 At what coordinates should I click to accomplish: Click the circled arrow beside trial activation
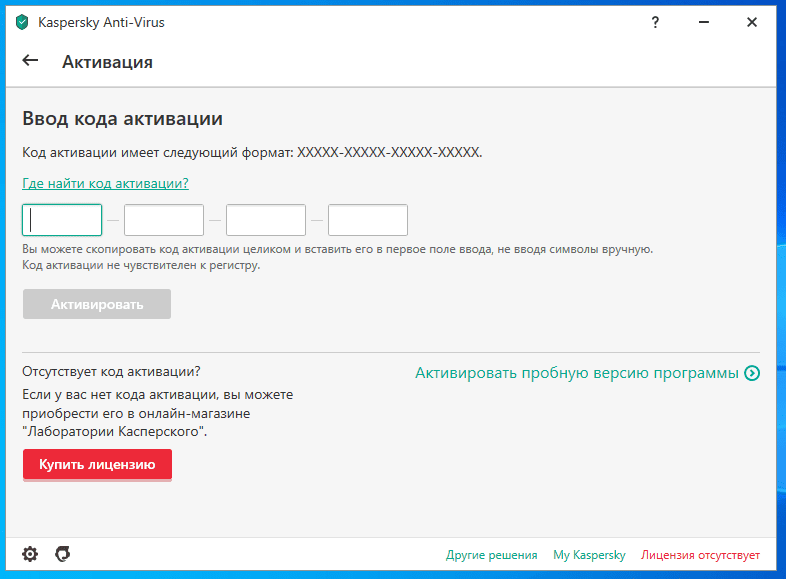coord(752,373)
